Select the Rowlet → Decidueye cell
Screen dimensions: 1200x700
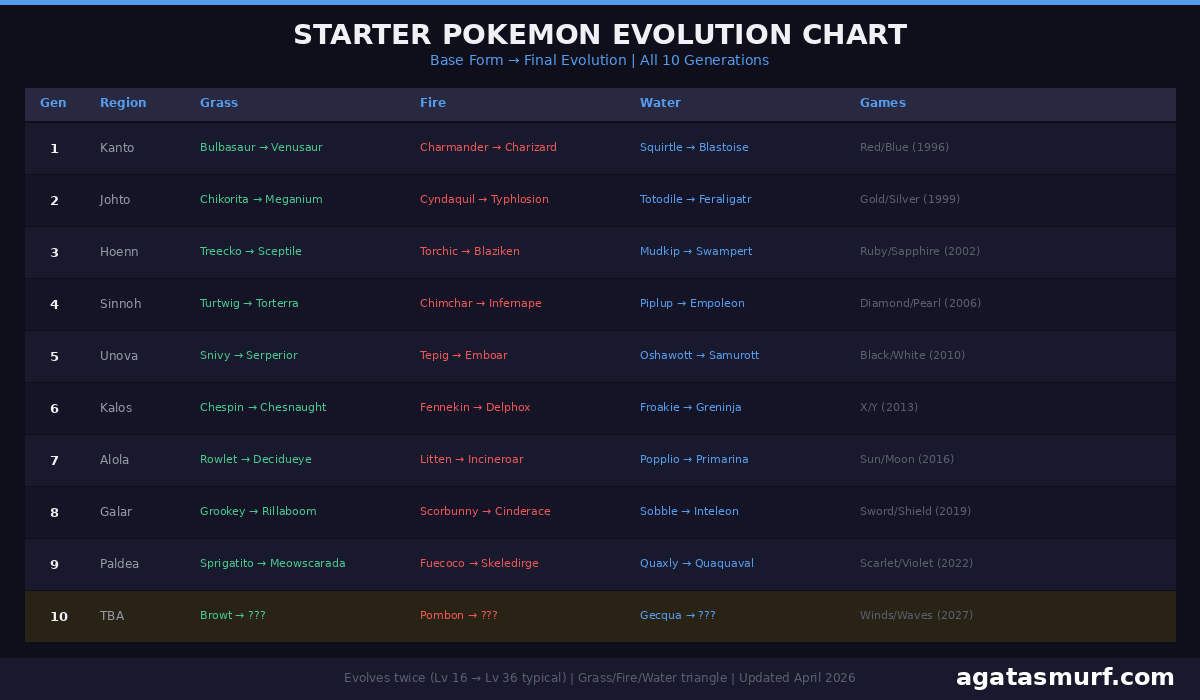tap(256, 460)
